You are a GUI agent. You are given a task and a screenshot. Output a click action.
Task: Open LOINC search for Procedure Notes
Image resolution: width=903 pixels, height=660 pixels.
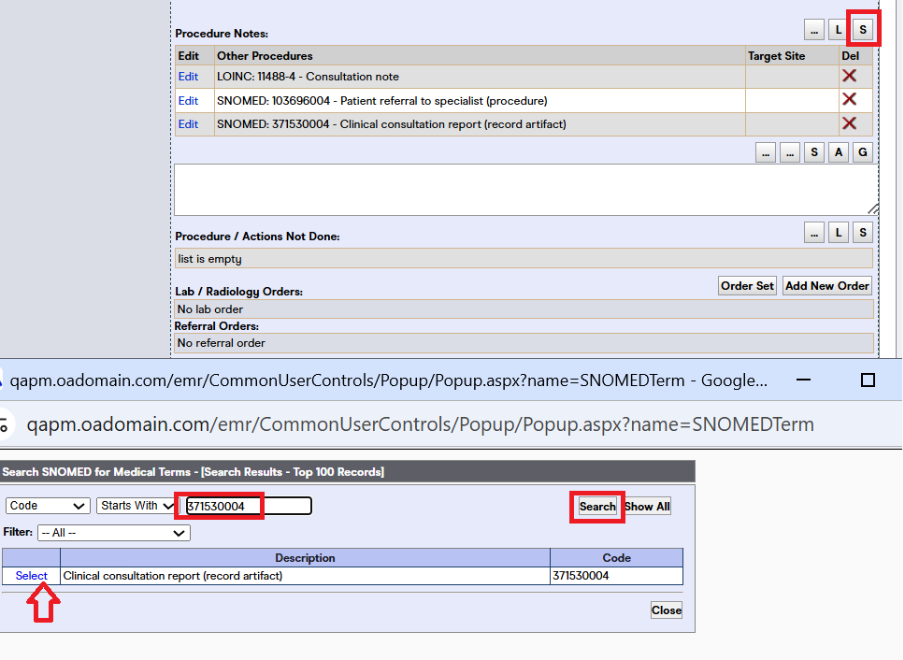coord(838,29)
